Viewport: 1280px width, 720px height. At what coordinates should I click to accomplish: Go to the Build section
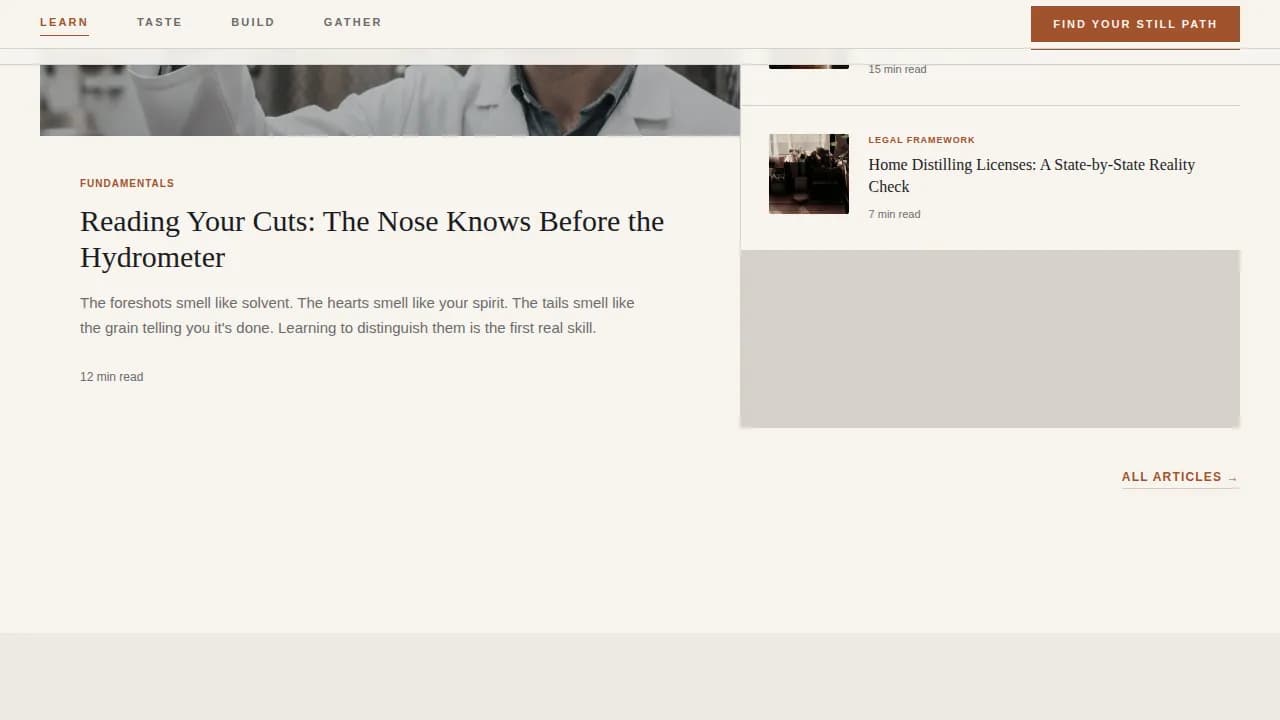pos(253,22)
